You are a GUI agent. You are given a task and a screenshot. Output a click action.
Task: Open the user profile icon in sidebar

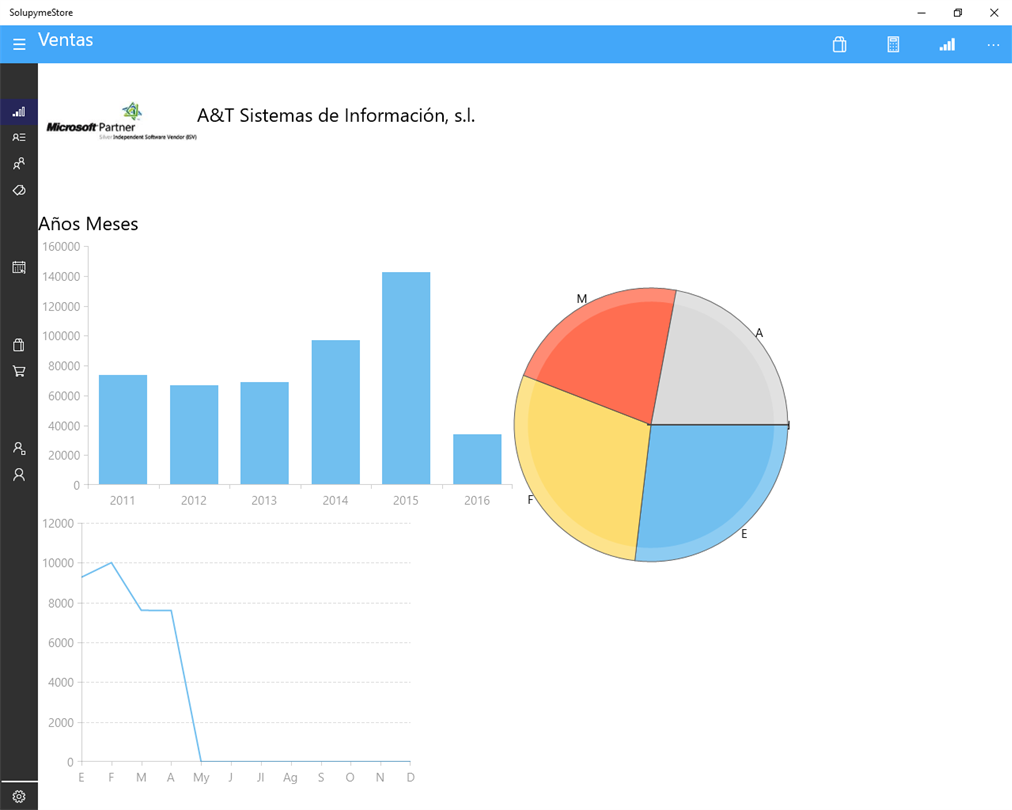coord(19,474)
